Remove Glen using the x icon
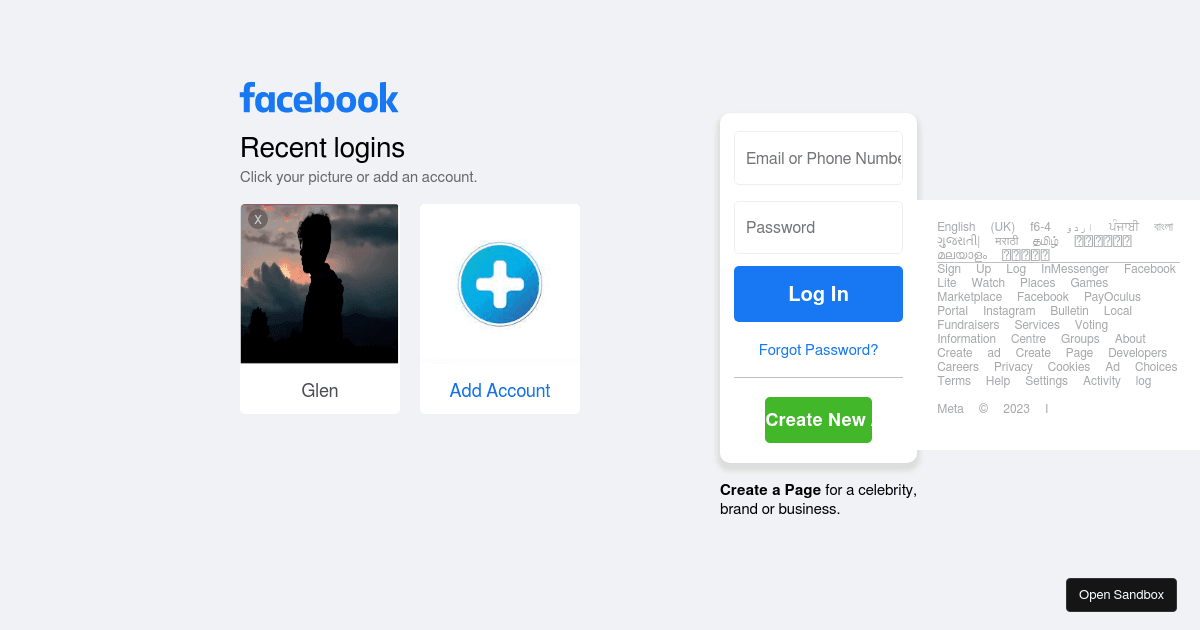The image size is (1200, 630). pyautogui.click(x=257, y=218)
